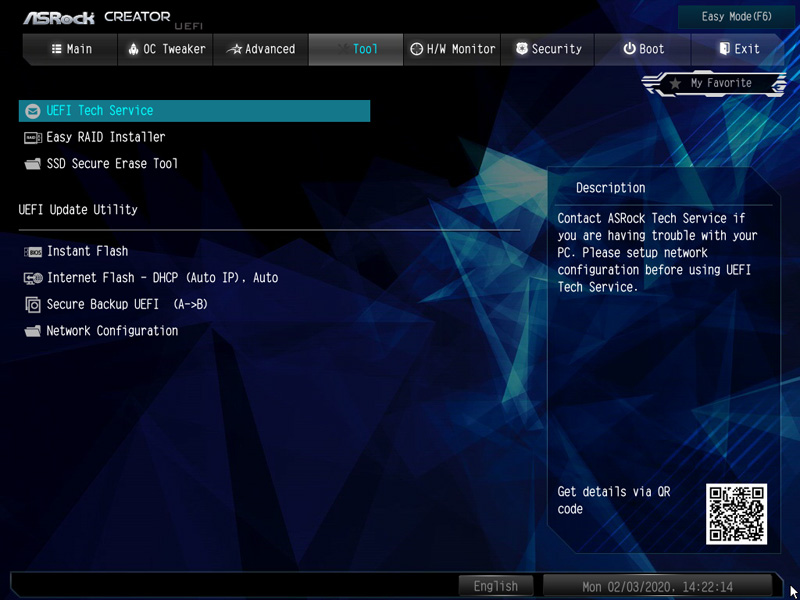Image resolution: width=800 pixels, height=600 pixels.
Task: Click the Description panel title
Action: 611,188
